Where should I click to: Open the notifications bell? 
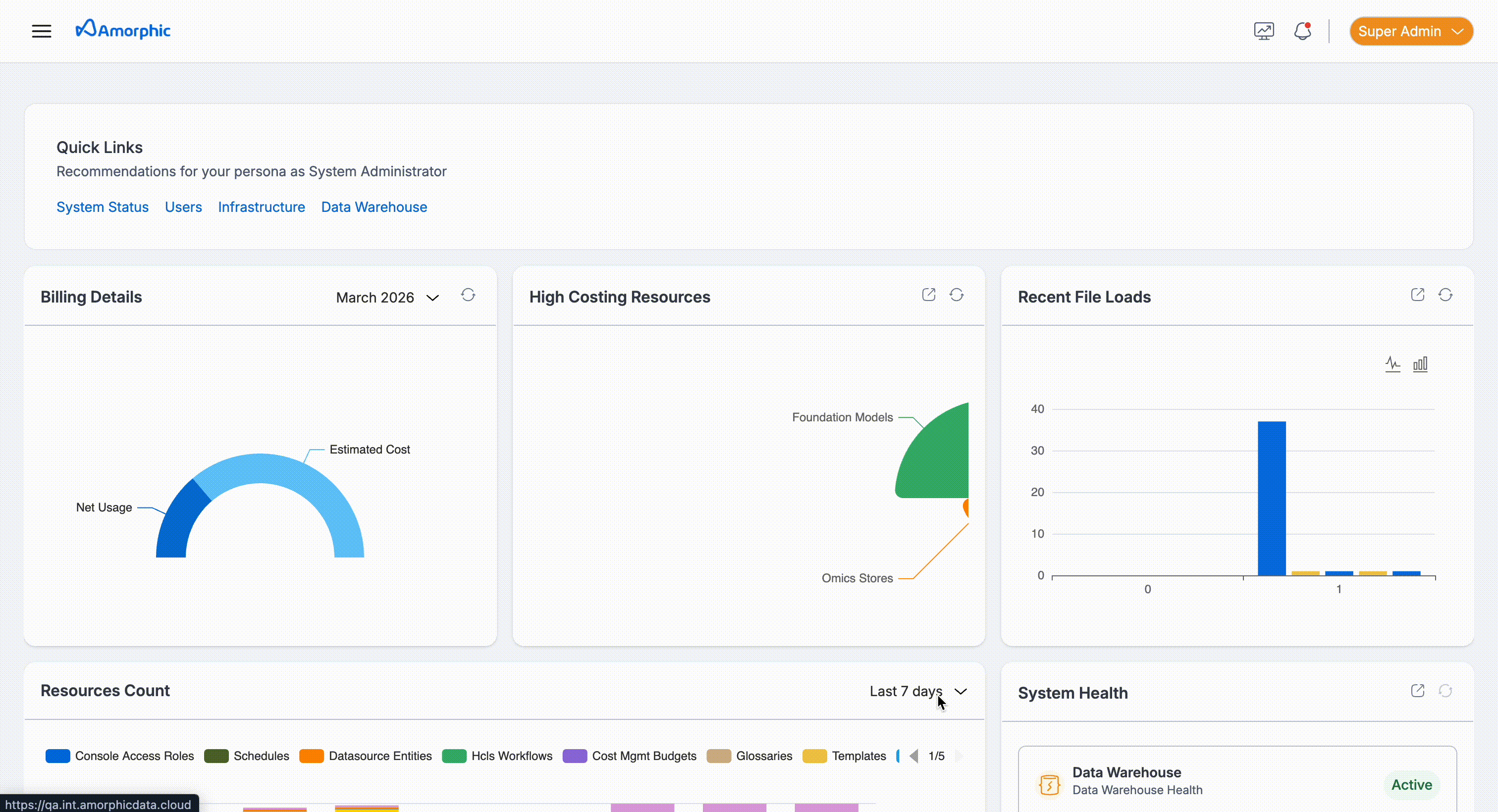pos(1302,31)
